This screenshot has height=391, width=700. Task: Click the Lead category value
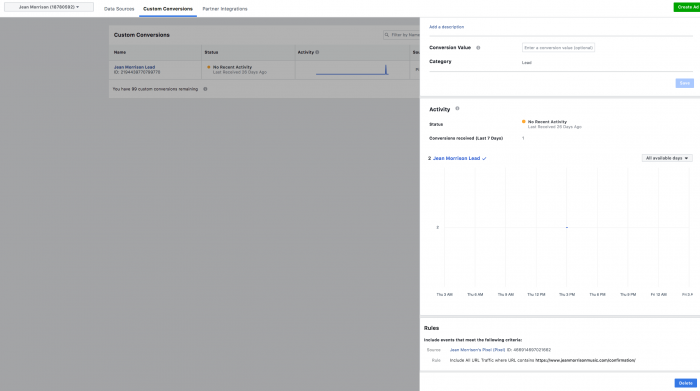click(x=527, y=62)
